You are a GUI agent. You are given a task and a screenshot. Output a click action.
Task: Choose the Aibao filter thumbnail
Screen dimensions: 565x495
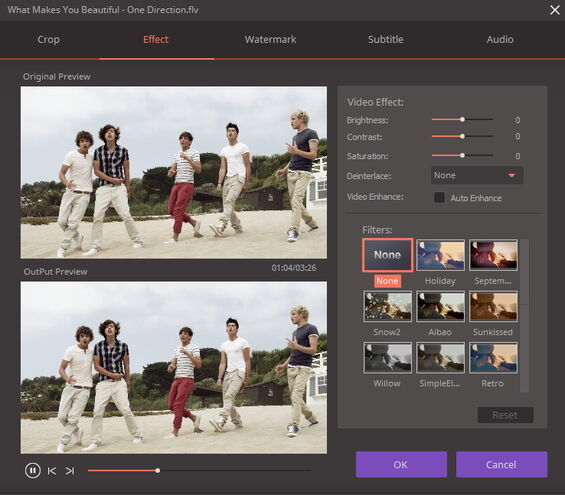[x=440, y=307]
